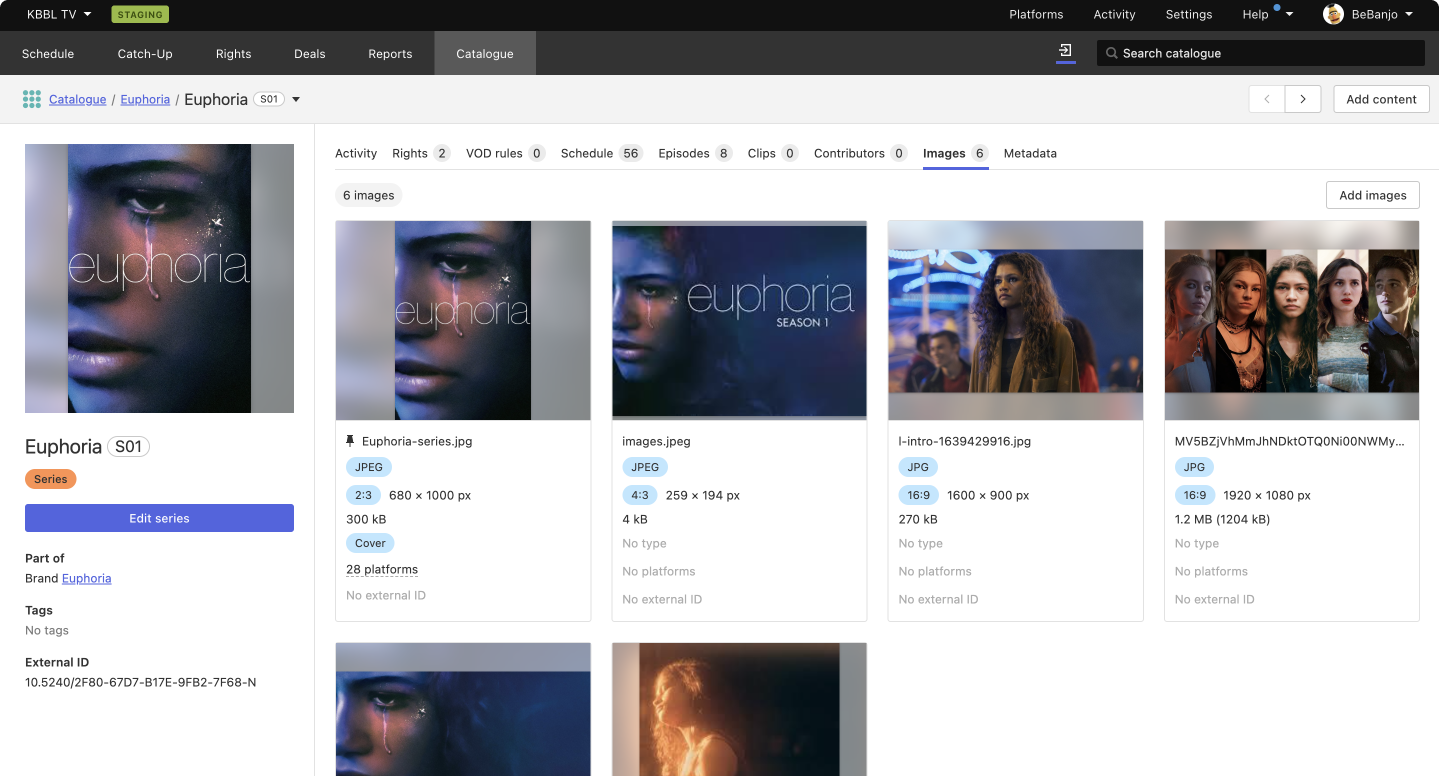Follow the Catalogue breadcrumb link
The image size is (1439, 776).
pyautogui.click(x=77, y=100)
